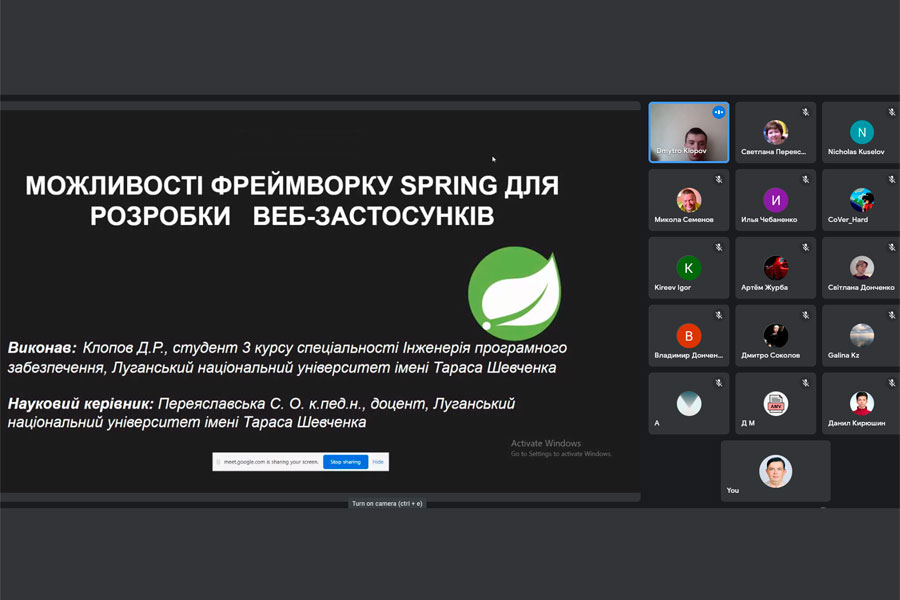Select participant A's avatar
This screenshot has width=900, height=600.
pyautogui.click(x=689, y=403)
